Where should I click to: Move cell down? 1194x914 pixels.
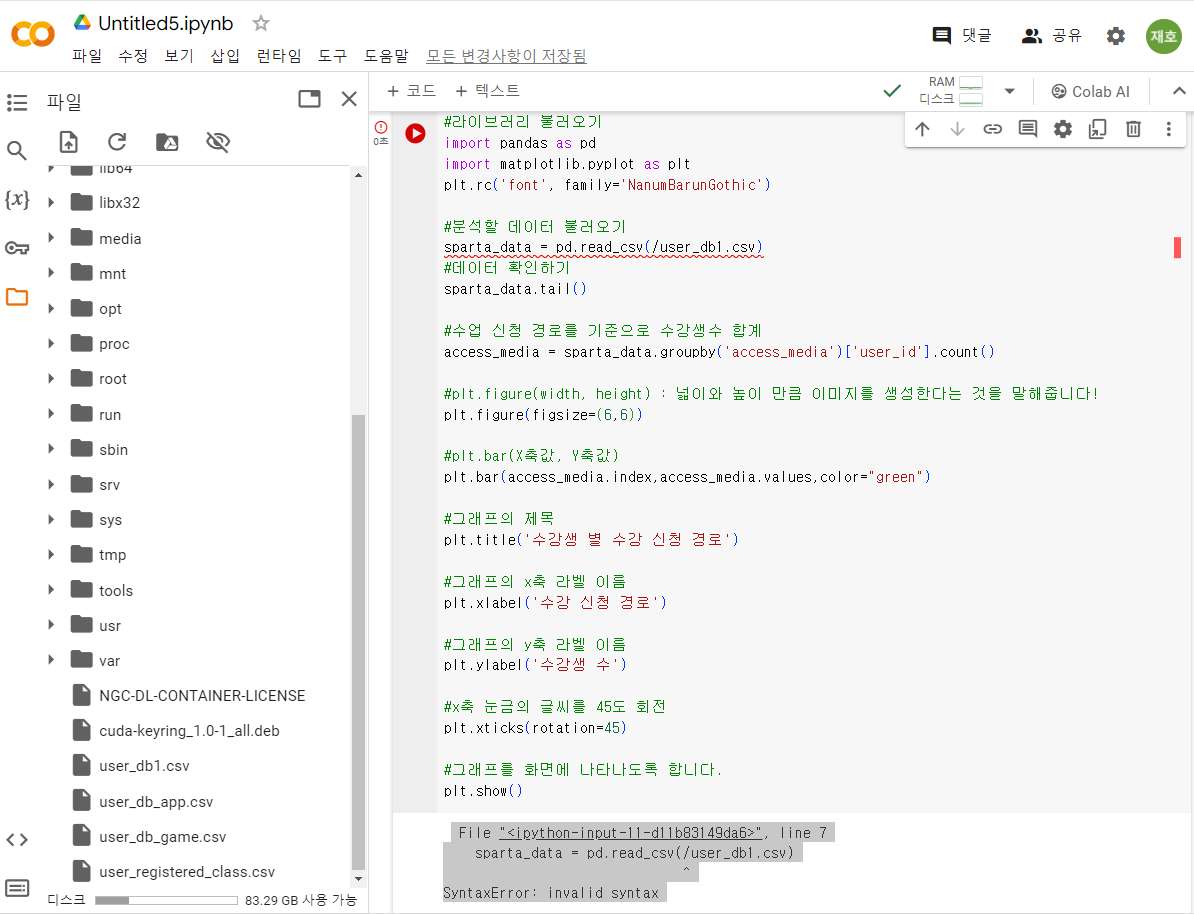957,129
